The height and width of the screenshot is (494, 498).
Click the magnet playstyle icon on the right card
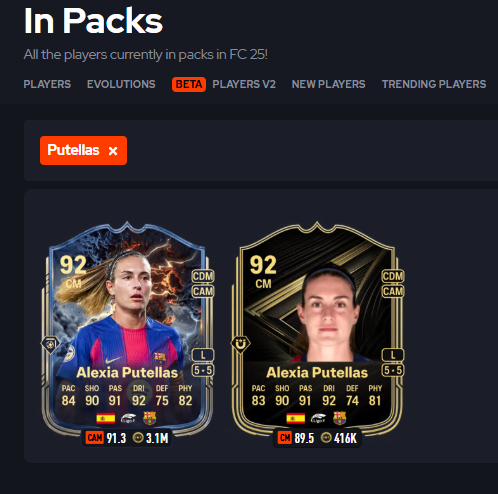point(241,344)
